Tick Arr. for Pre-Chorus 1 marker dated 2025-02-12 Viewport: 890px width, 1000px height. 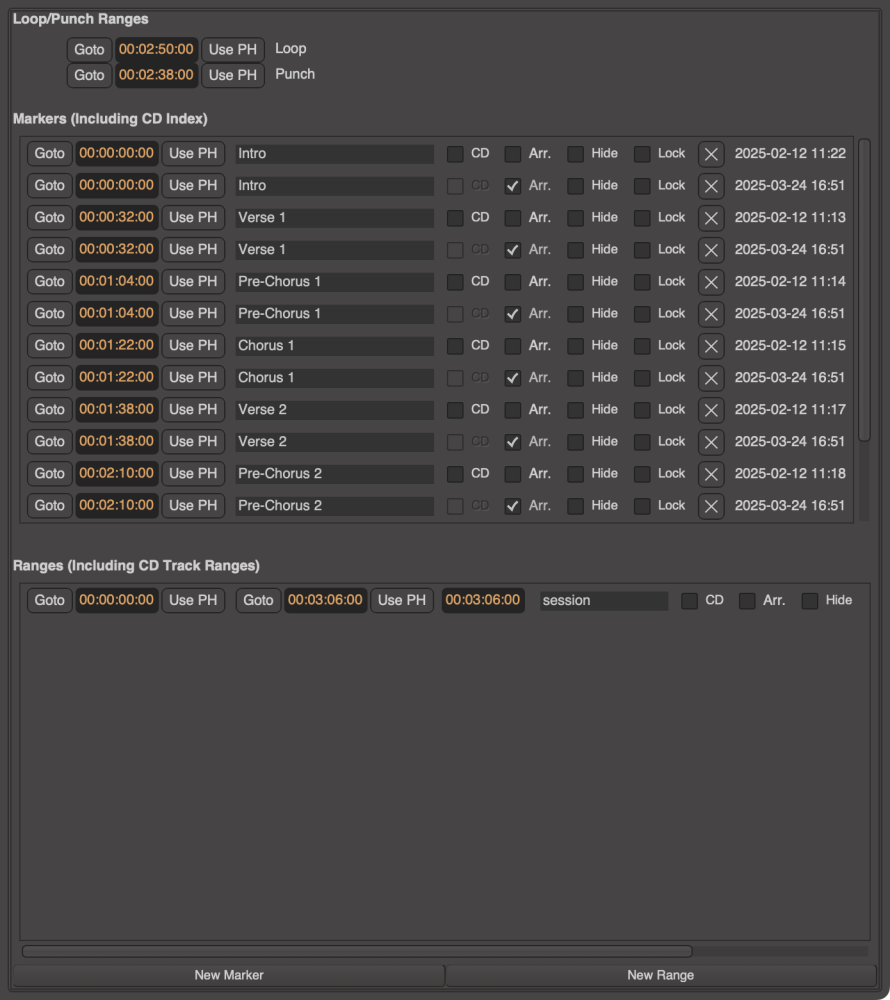[x=513, y=281]
